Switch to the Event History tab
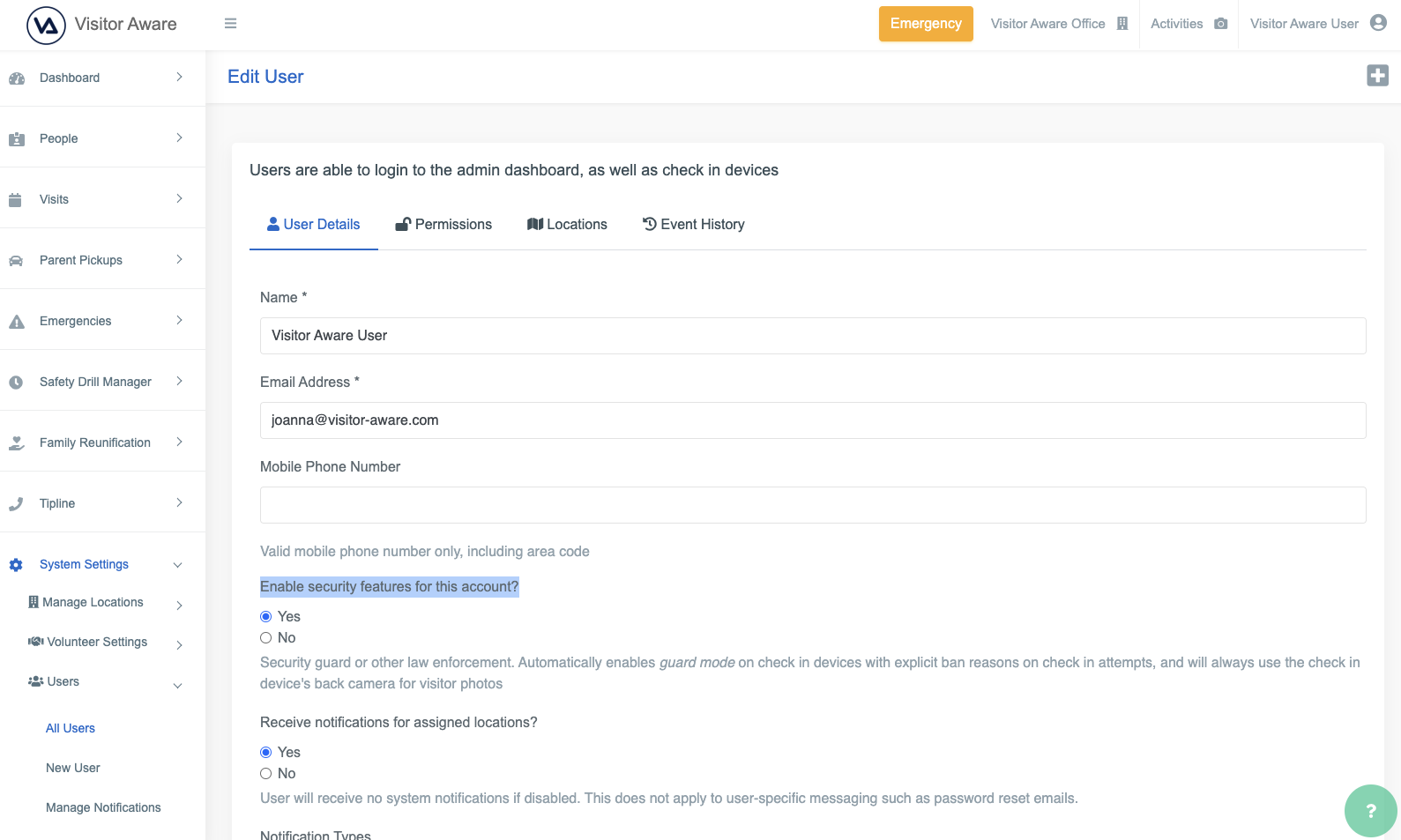The image size is (1401, 840). (694, 225)
